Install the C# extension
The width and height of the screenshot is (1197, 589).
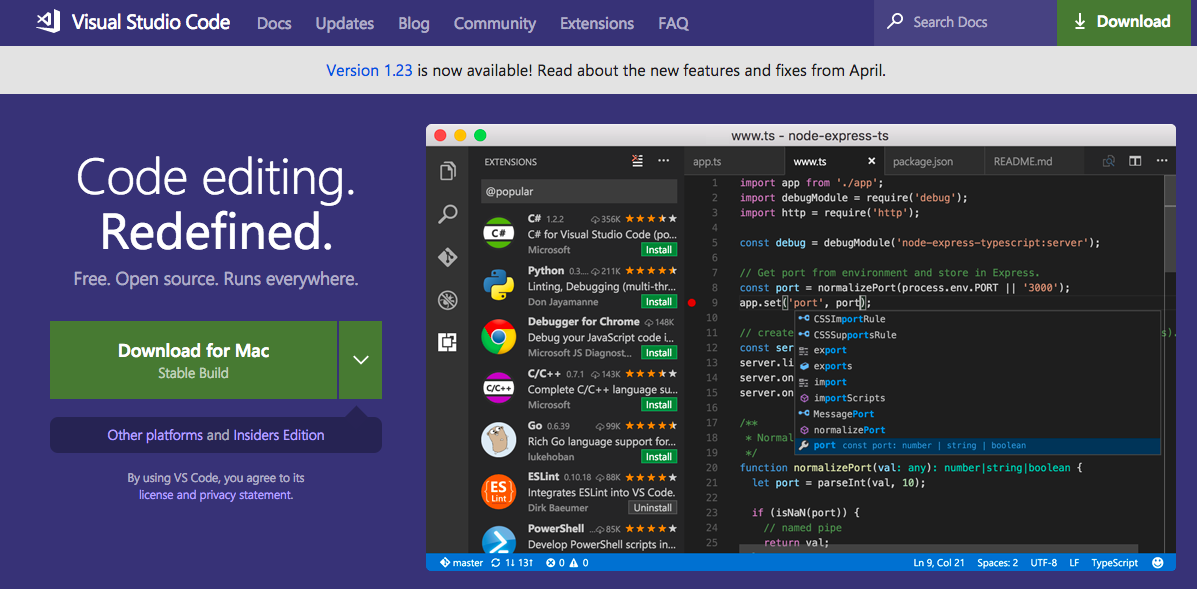658,249
